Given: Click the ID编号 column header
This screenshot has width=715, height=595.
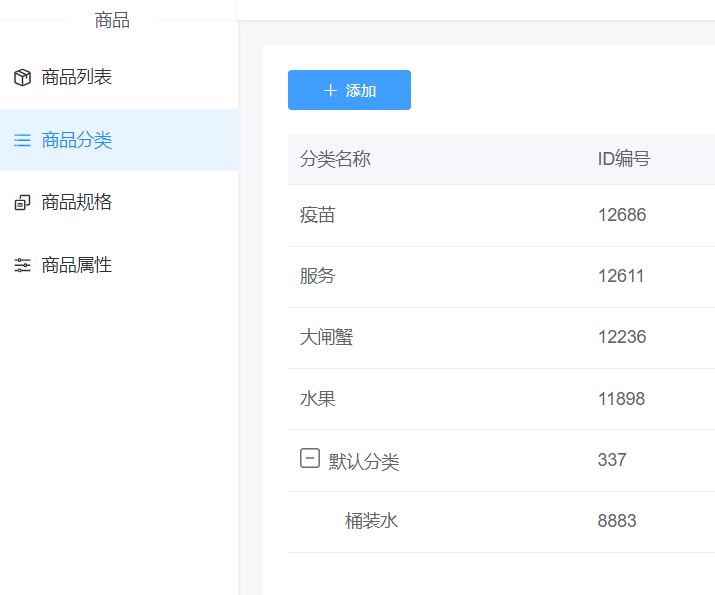Looking at the screenshot, I should click(x=624, y=159).
